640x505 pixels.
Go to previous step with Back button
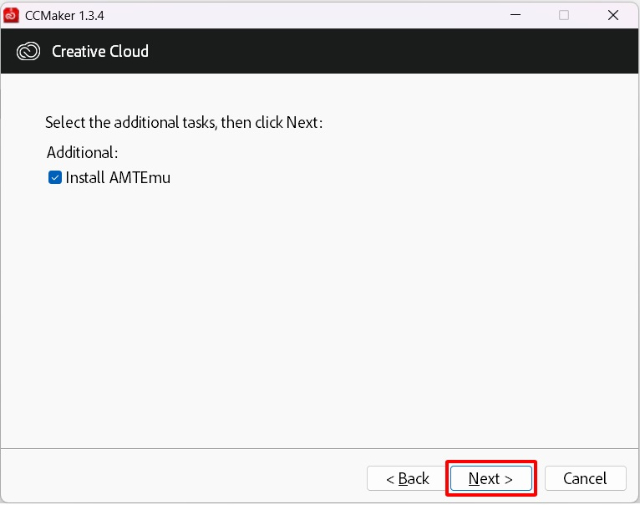[407, 478]
